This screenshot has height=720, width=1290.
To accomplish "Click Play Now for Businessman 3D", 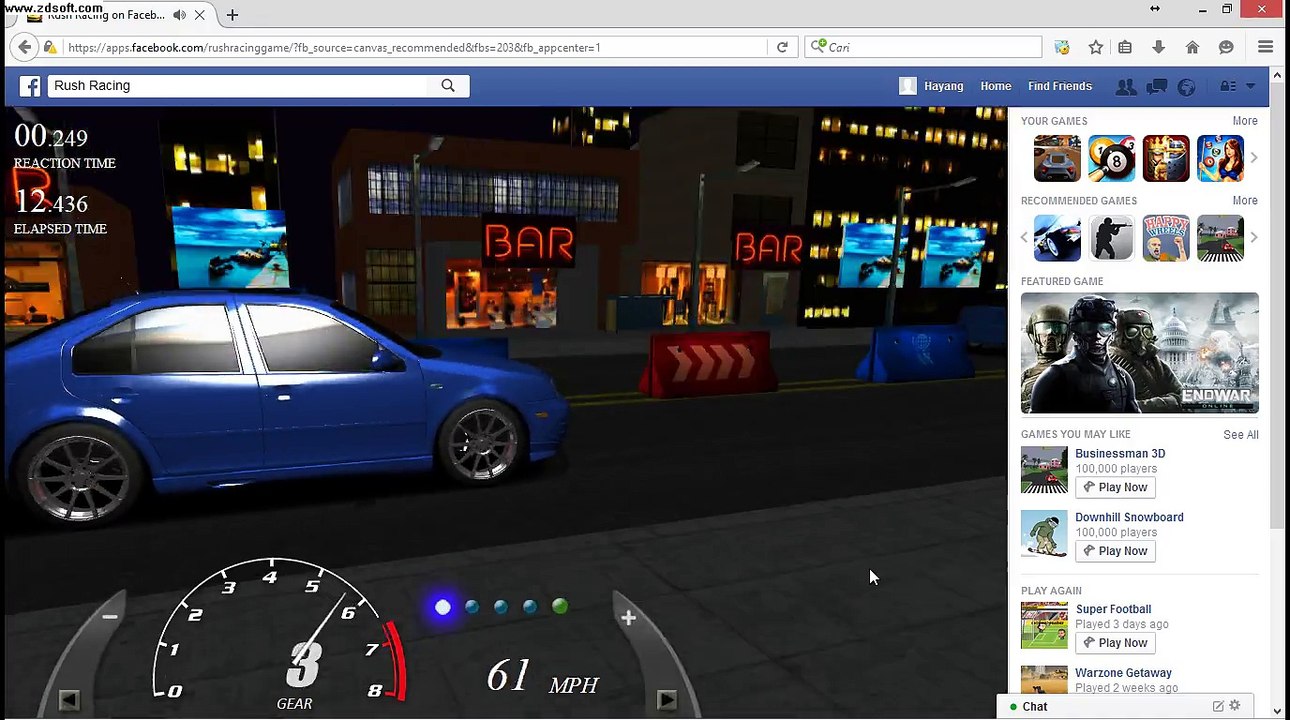I will click(x=1115, y=488).
